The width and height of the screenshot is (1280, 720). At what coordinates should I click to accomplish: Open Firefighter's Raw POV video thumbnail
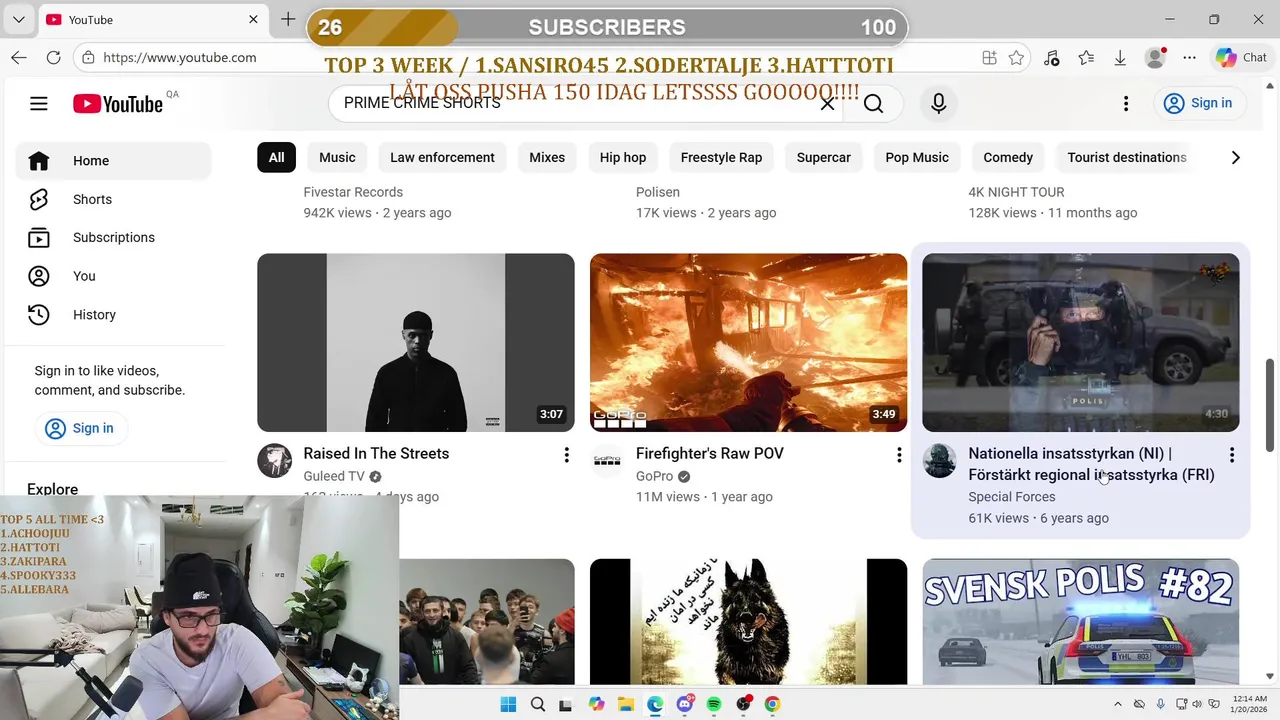[x=748, y=342]
